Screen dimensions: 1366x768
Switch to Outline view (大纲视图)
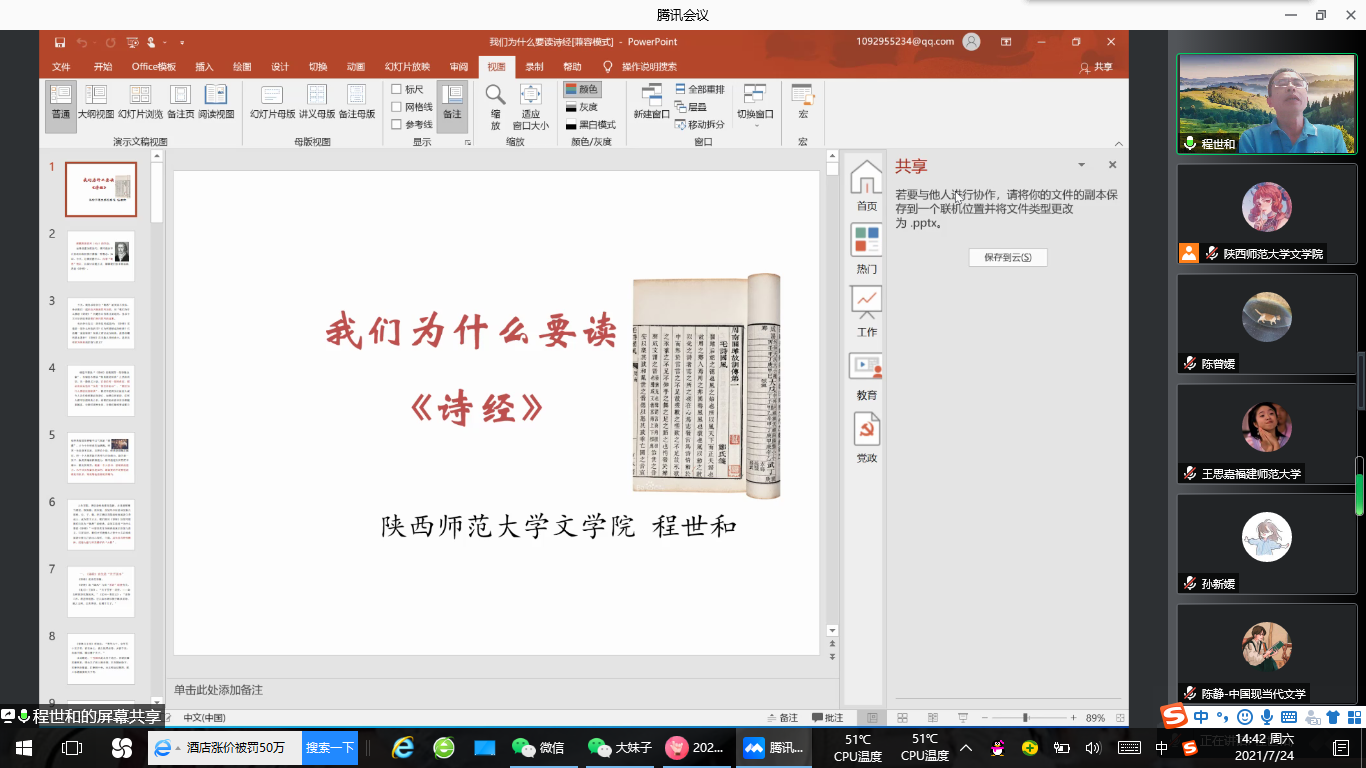(96, 102)
